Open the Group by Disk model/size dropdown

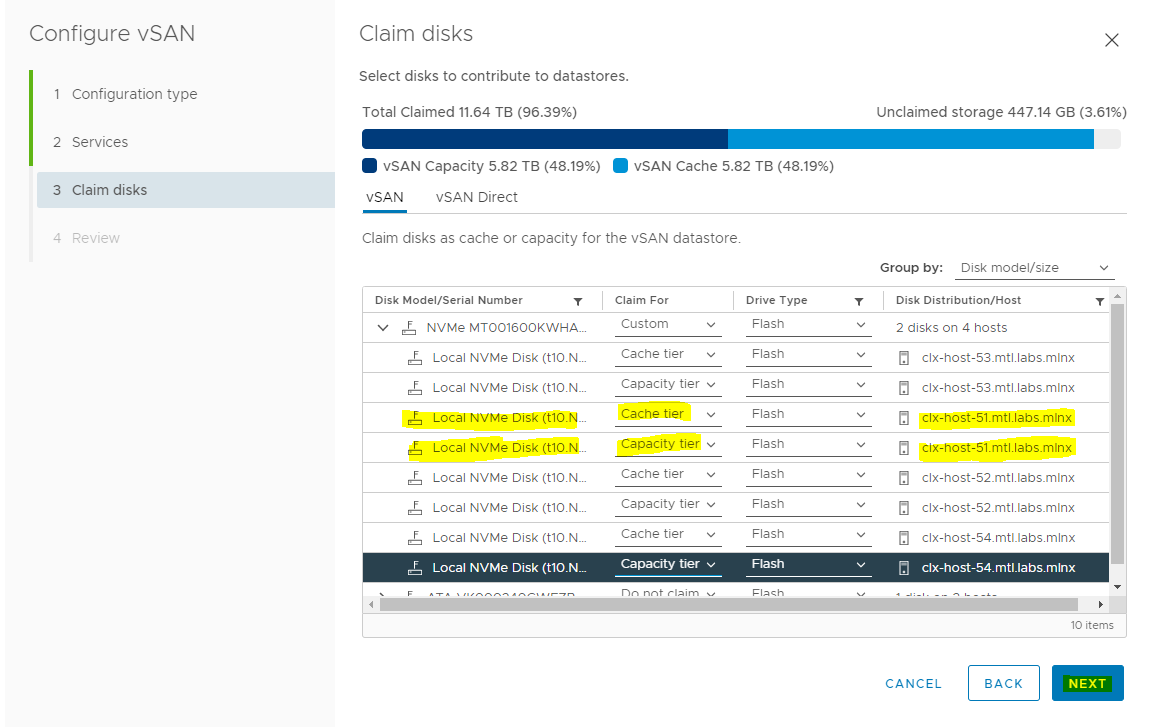click(1034, 268)
